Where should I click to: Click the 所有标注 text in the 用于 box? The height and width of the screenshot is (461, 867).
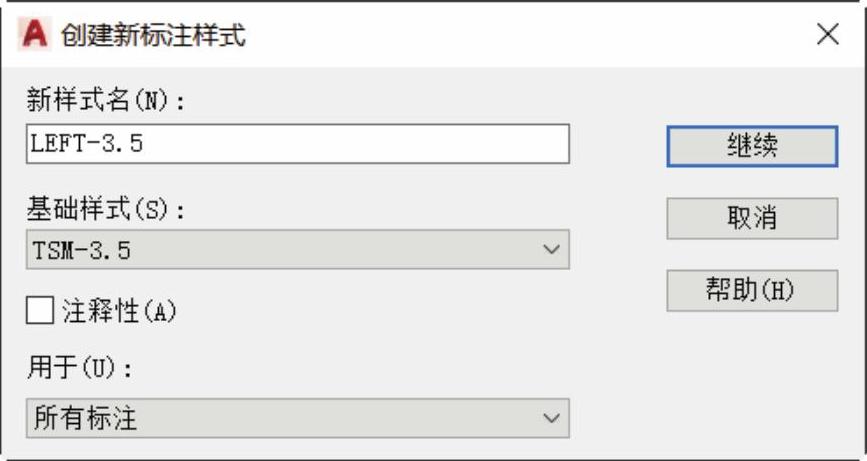[85, 418]
